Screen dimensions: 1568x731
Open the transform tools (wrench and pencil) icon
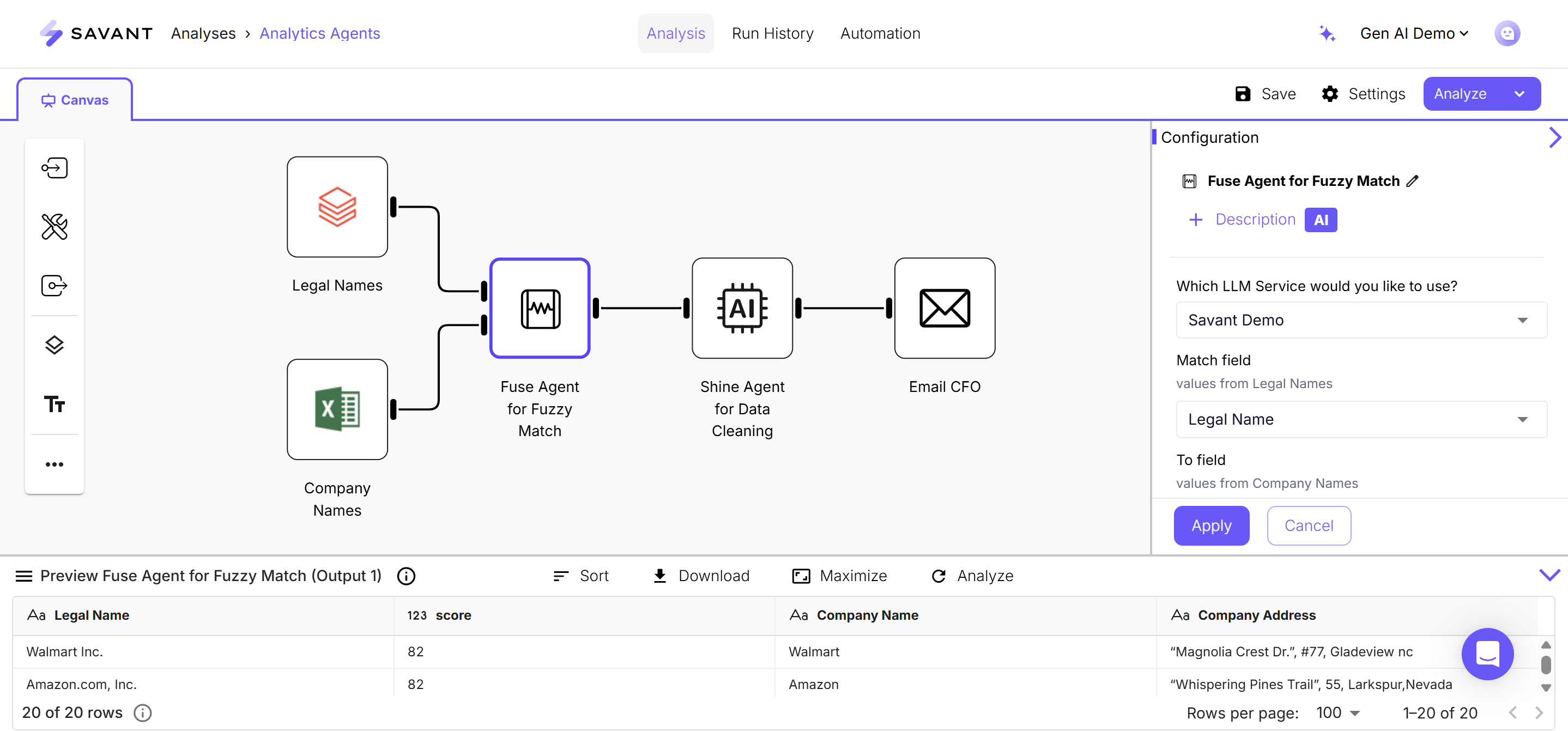pyautogui.click(x=54, y=226)
